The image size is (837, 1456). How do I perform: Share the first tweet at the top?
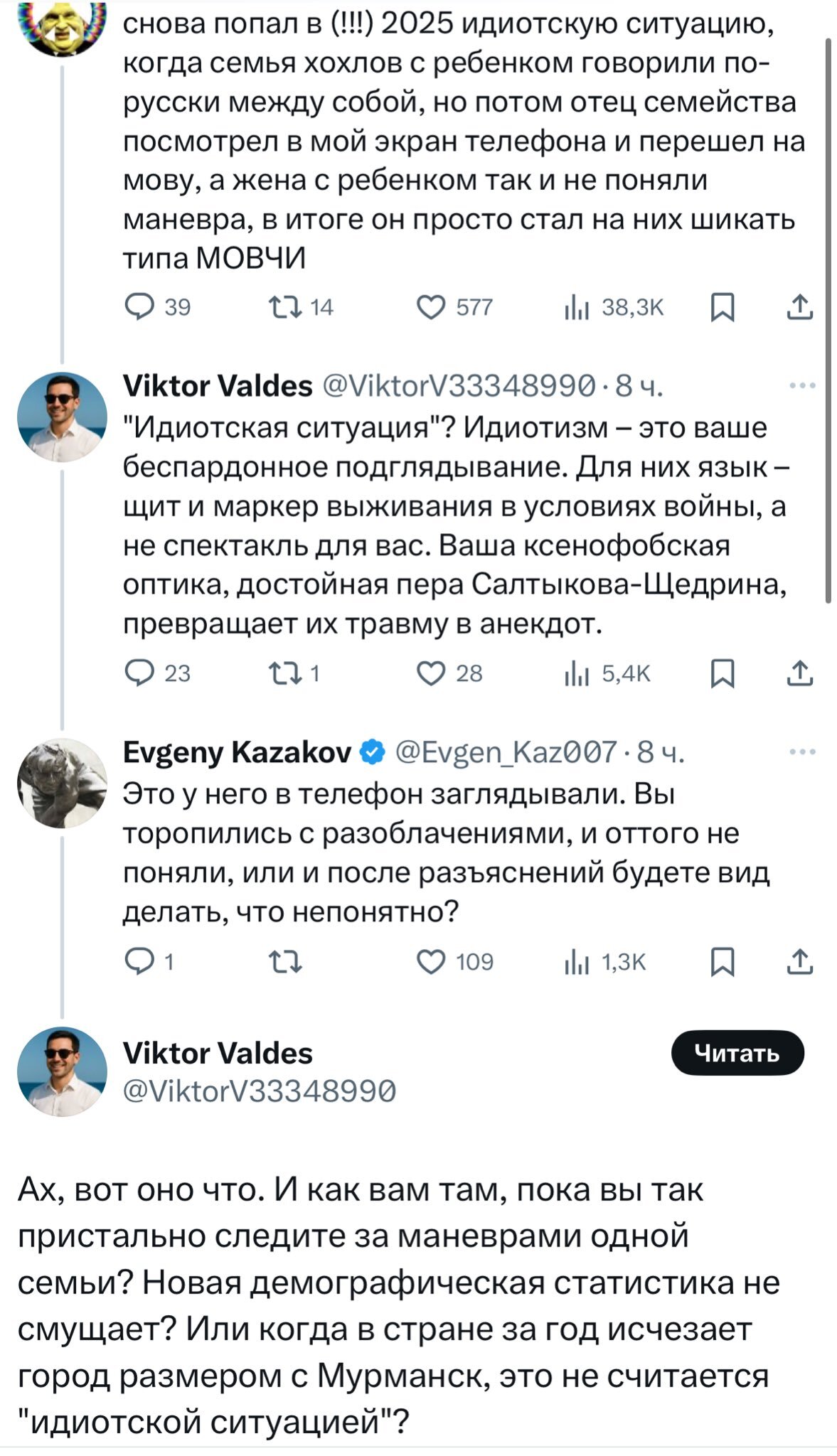pyautogui.click(x=800, y=307)
